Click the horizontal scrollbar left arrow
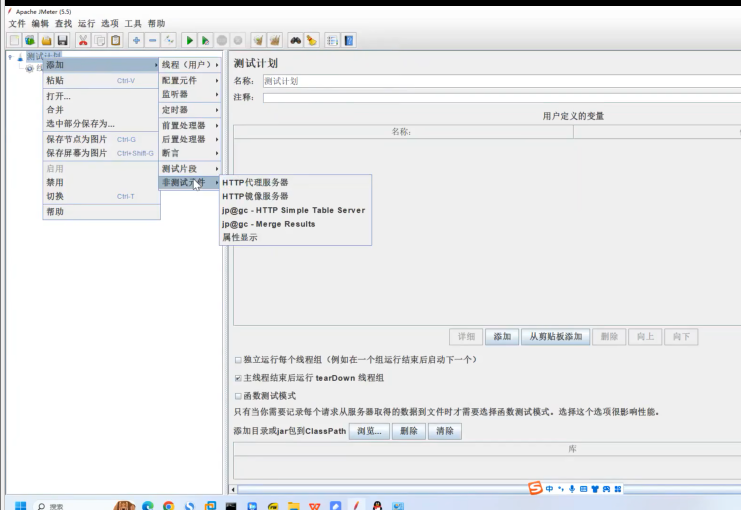The width and height of the screenshot is (741, 510). click(233, 489)
